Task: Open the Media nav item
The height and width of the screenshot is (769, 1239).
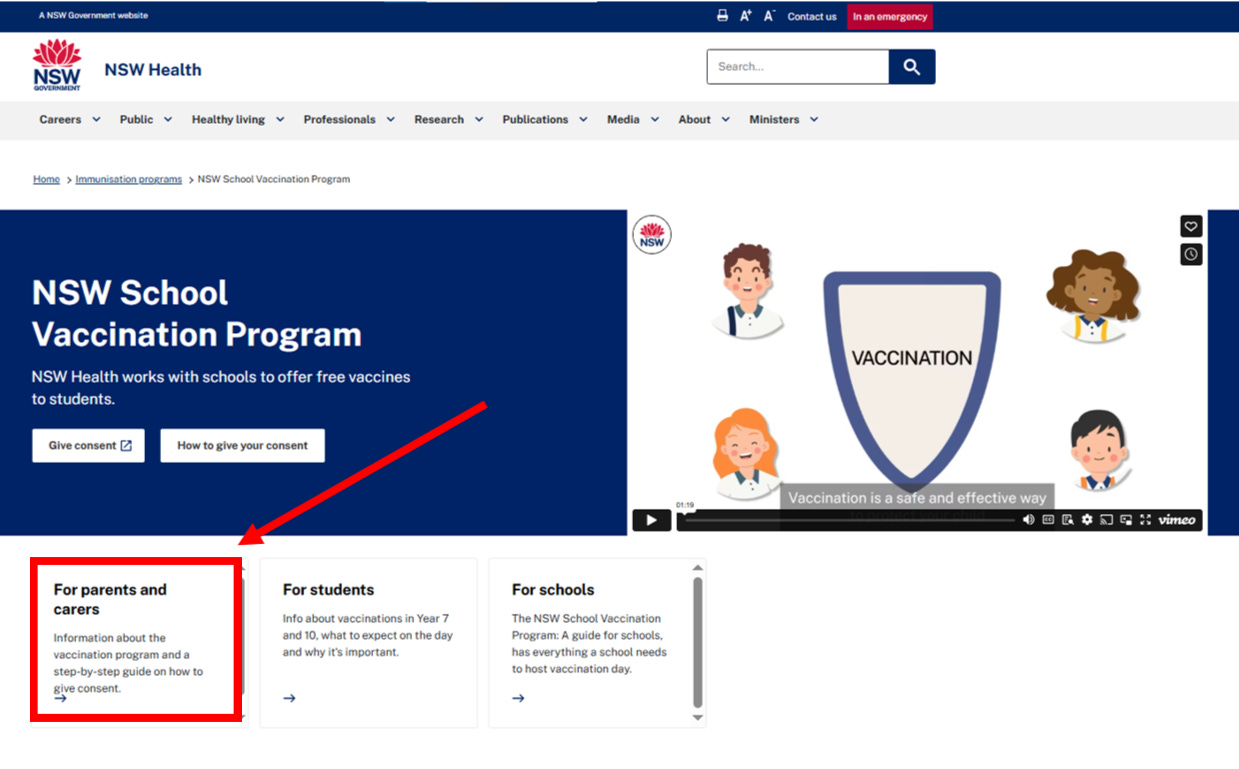Action: (623, 119)
